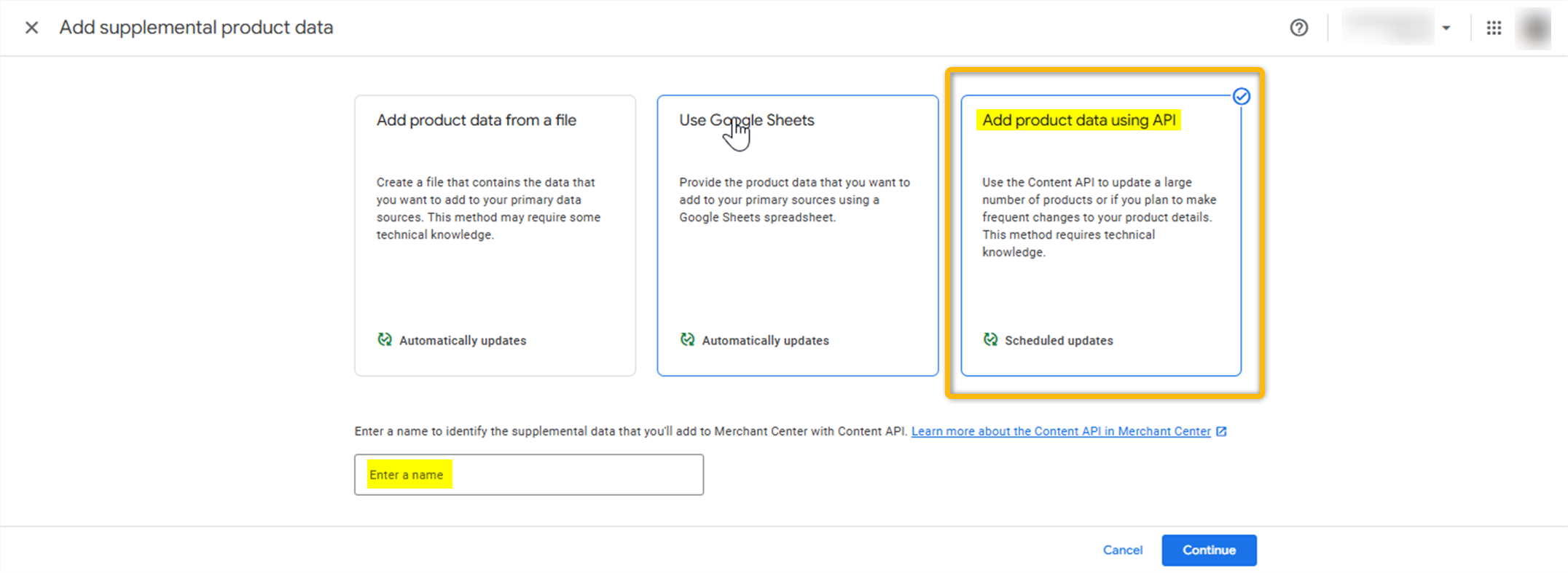Click the Scheduled updates label text
The width and height of the screenshot is (1568, 573).
point(1058,340)
